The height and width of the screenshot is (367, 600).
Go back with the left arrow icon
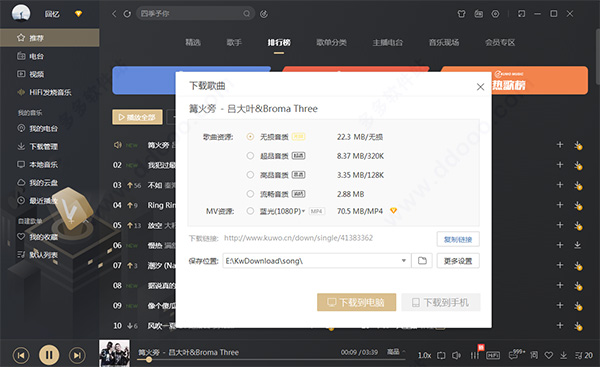pos(114,14)
